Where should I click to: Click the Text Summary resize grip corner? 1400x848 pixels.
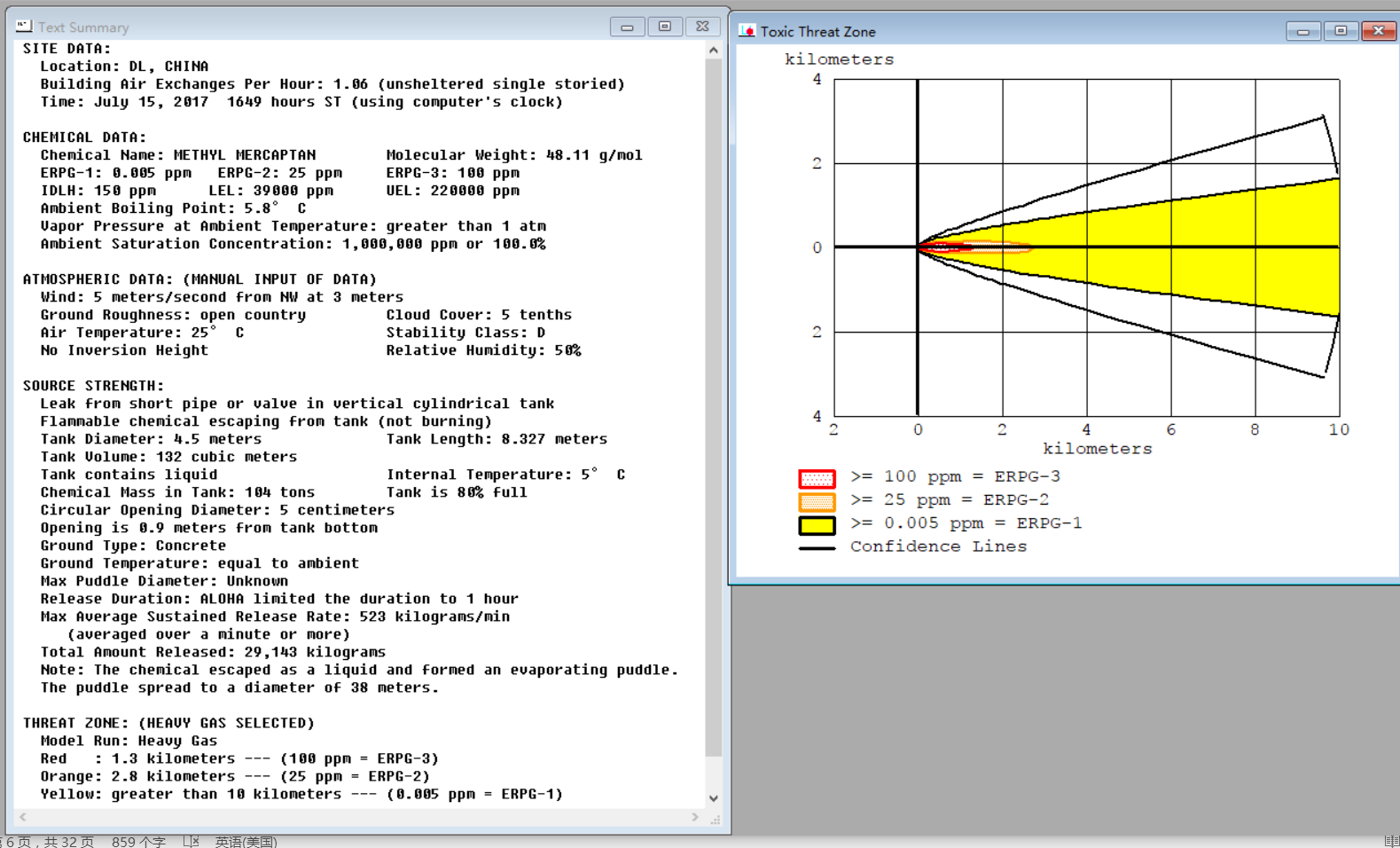(715, 819)
